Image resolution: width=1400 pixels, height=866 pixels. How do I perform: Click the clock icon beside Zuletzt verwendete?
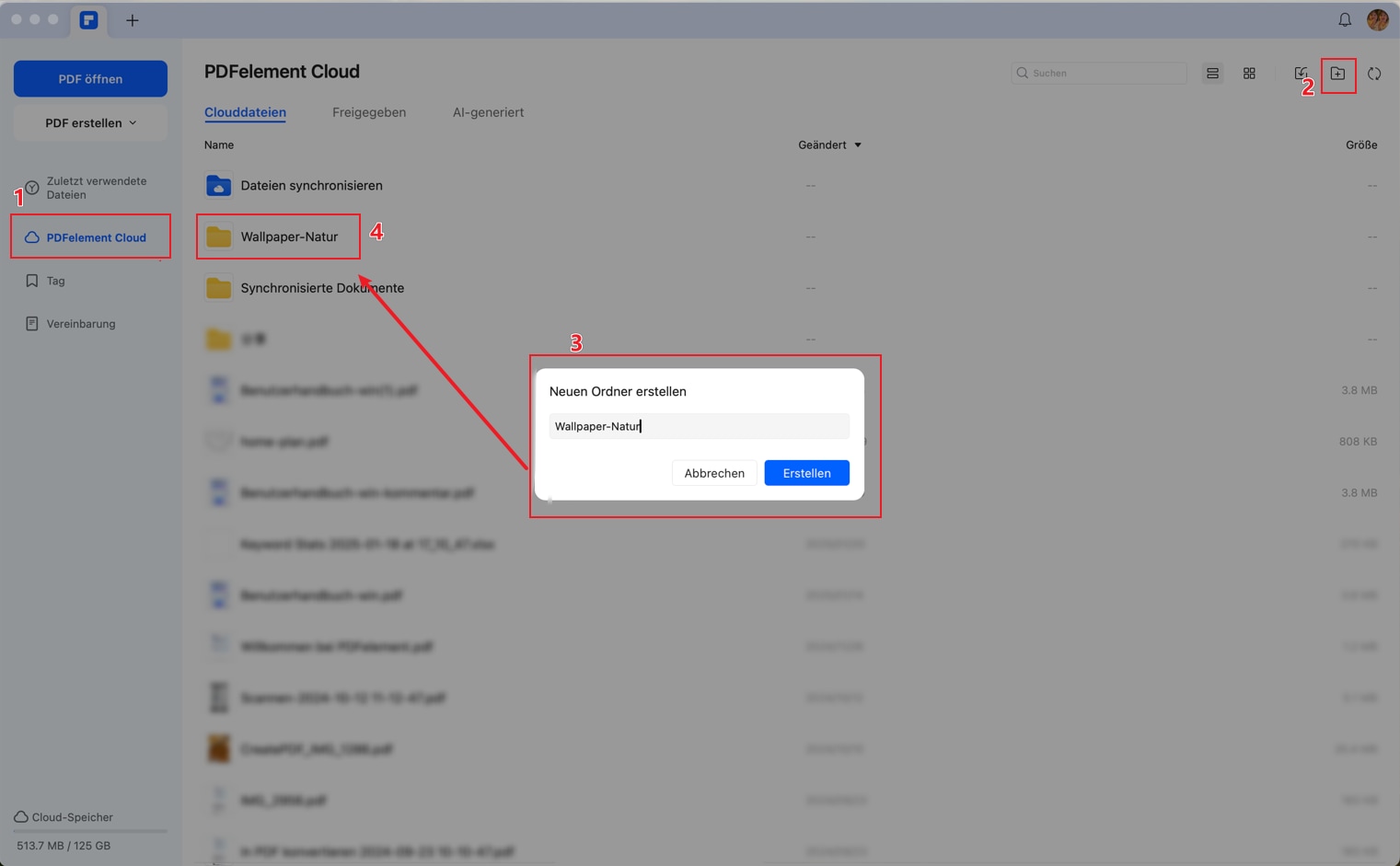pos(32,188)
